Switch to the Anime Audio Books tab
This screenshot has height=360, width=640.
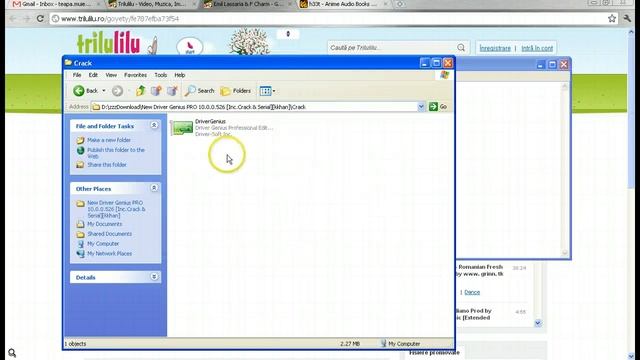pyautogui.click(x=343, y=4)
